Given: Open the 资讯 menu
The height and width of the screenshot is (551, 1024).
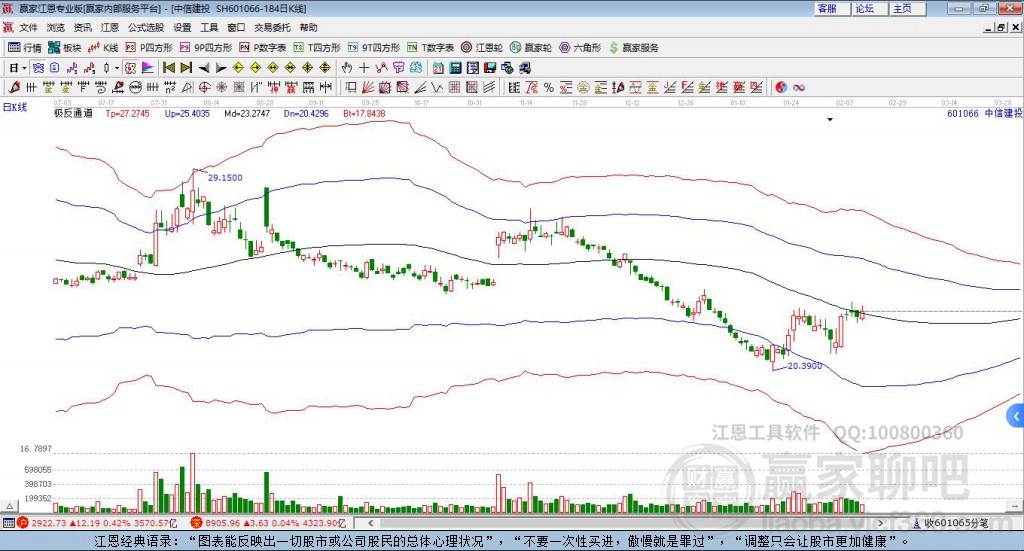Looking at the screenshot, I should (83, 27).
